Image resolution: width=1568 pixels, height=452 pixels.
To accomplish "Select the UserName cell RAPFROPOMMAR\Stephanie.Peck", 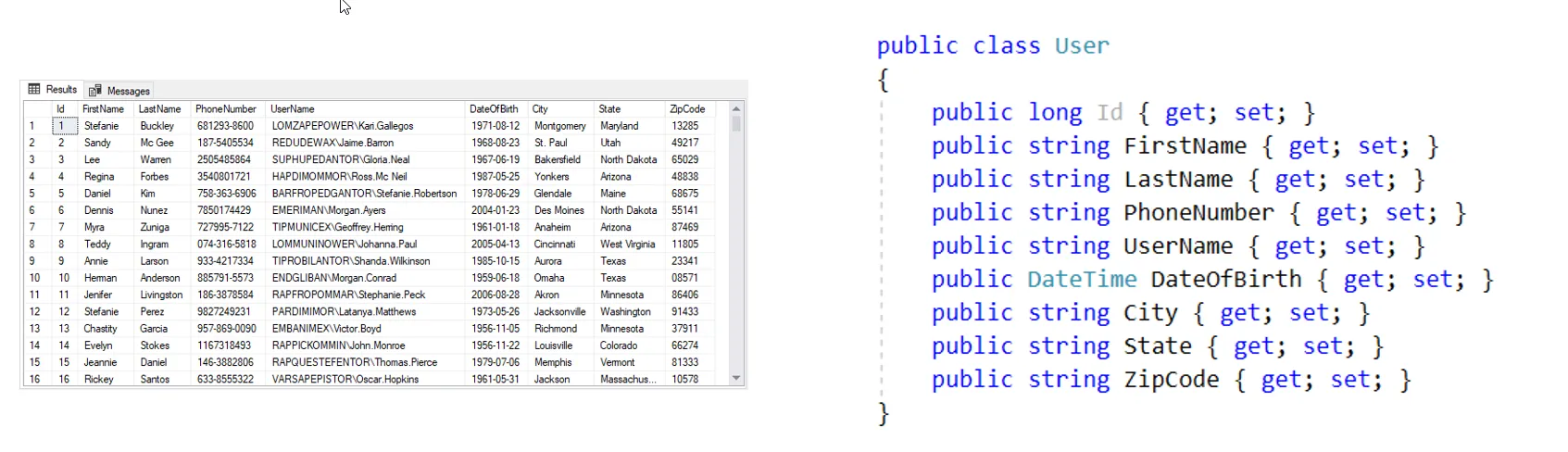I will 366,295.
